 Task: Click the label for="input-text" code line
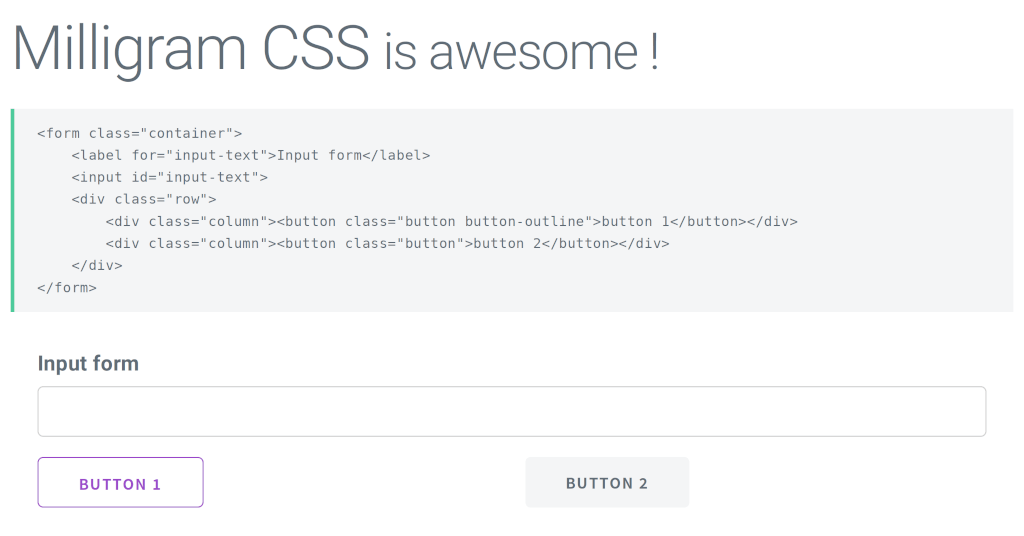(x=250, y=155)
